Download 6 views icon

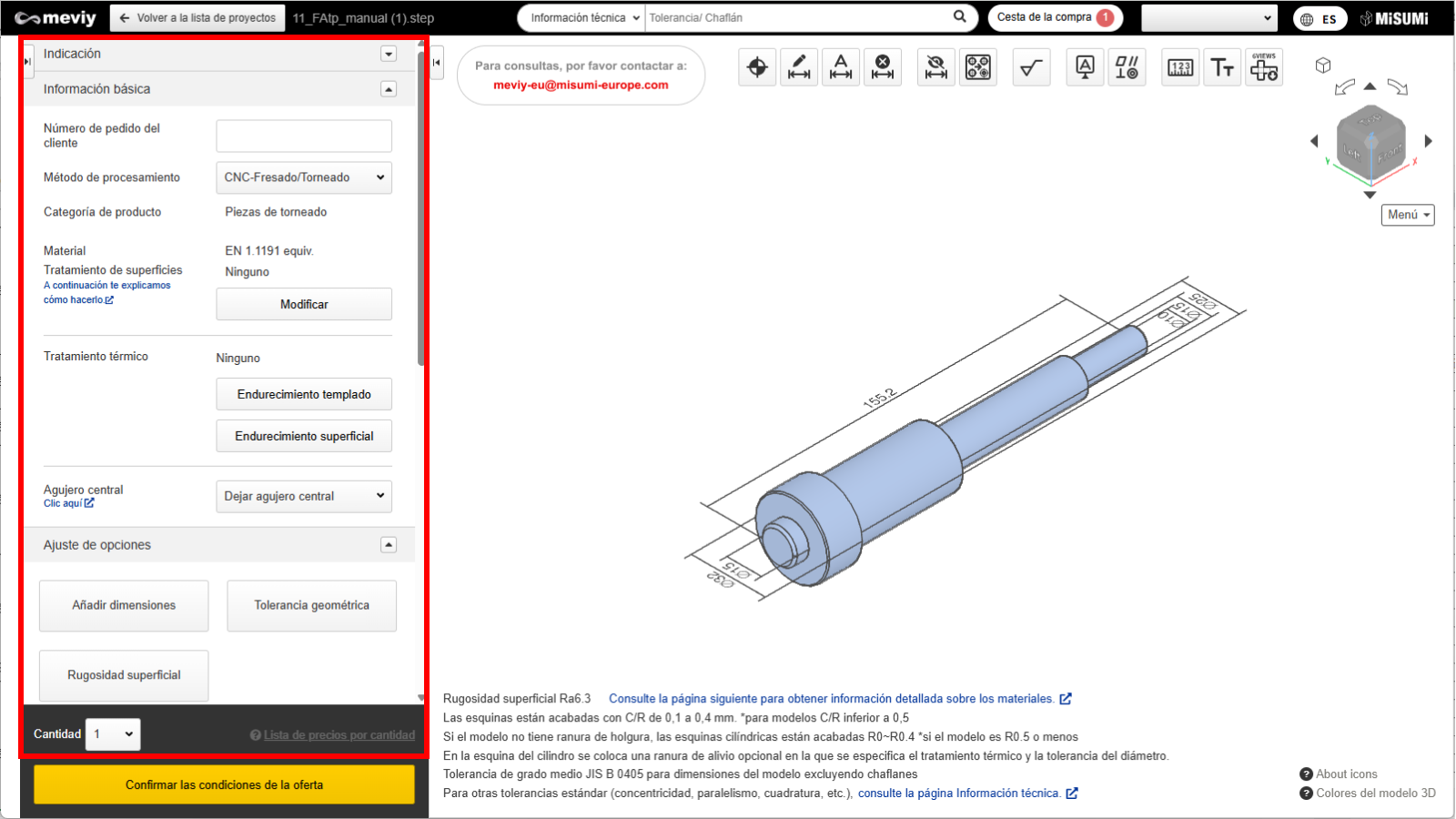point(1264,67)
